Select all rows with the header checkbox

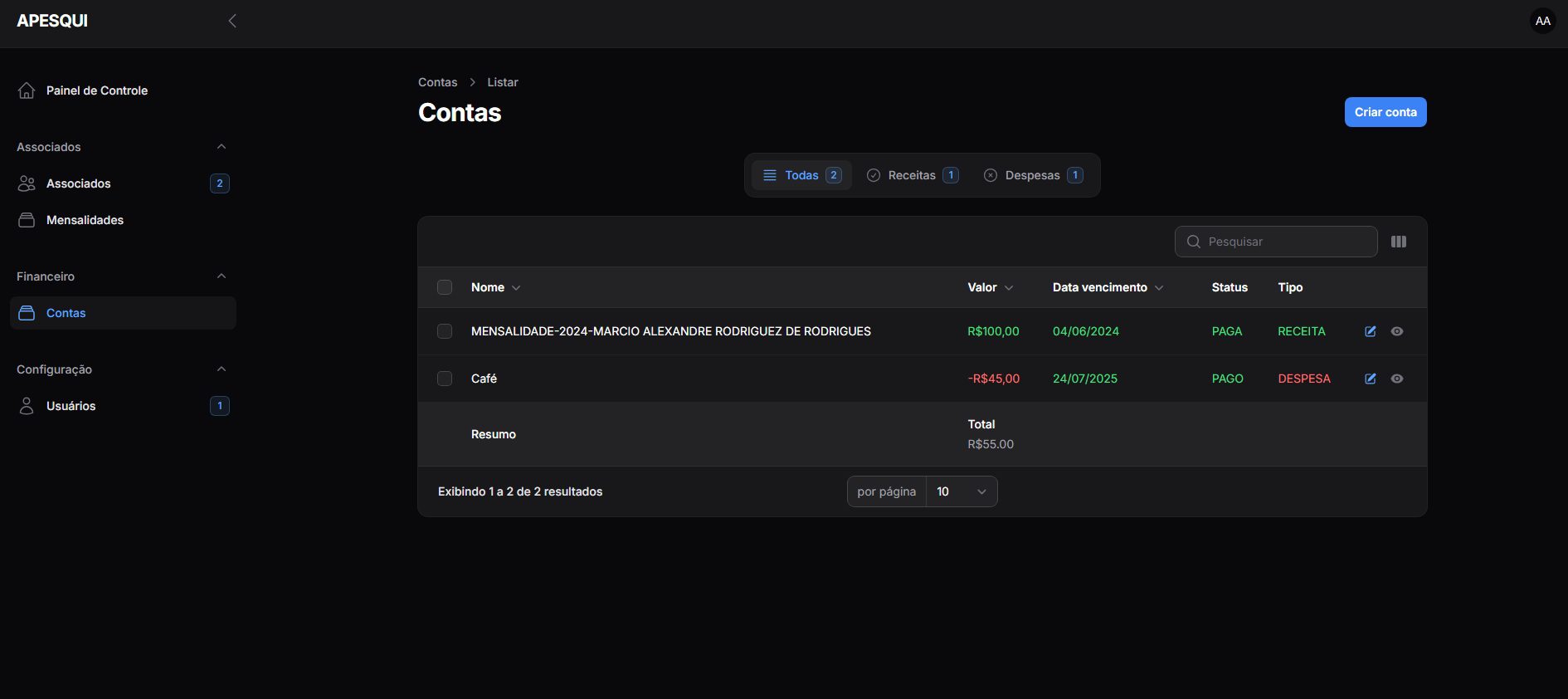pos(445,287)
